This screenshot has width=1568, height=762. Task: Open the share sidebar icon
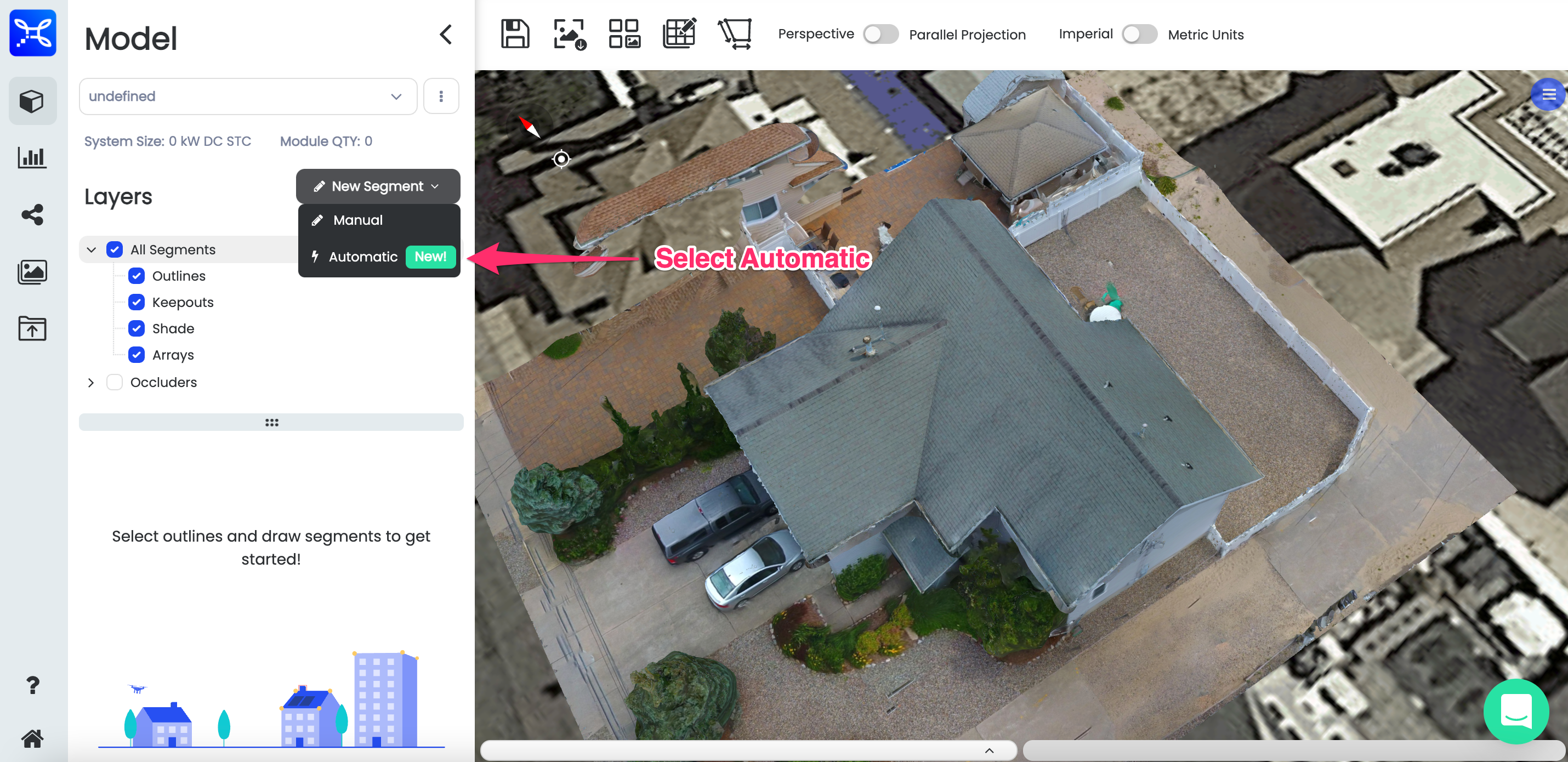pyautogui.click(x=32, y=214)
